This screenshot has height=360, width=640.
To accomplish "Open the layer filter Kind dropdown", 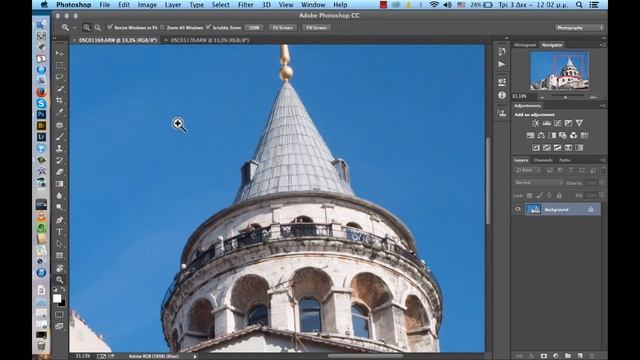I will (527, 170).
